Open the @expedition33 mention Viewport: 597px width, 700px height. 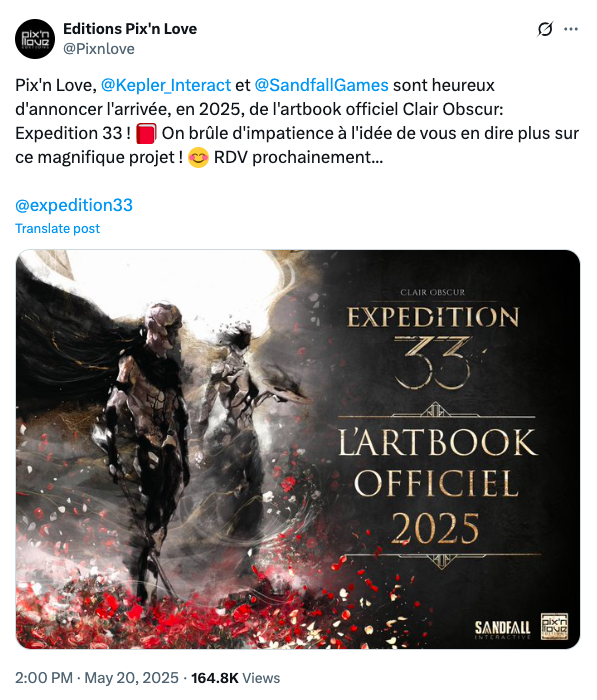pyautogui.click(x=74, y=205)
